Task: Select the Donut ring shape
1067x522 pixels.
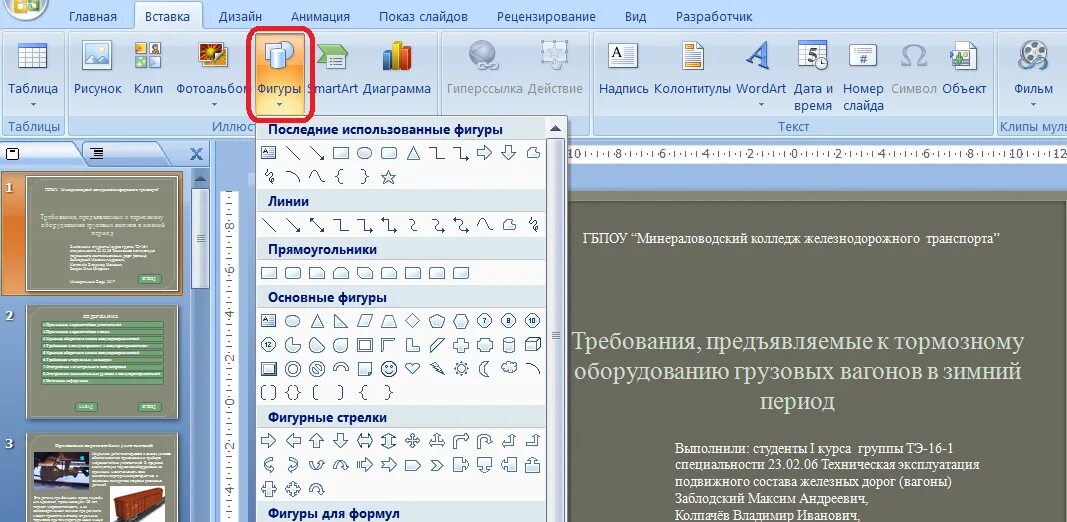Action: [293, 369]
